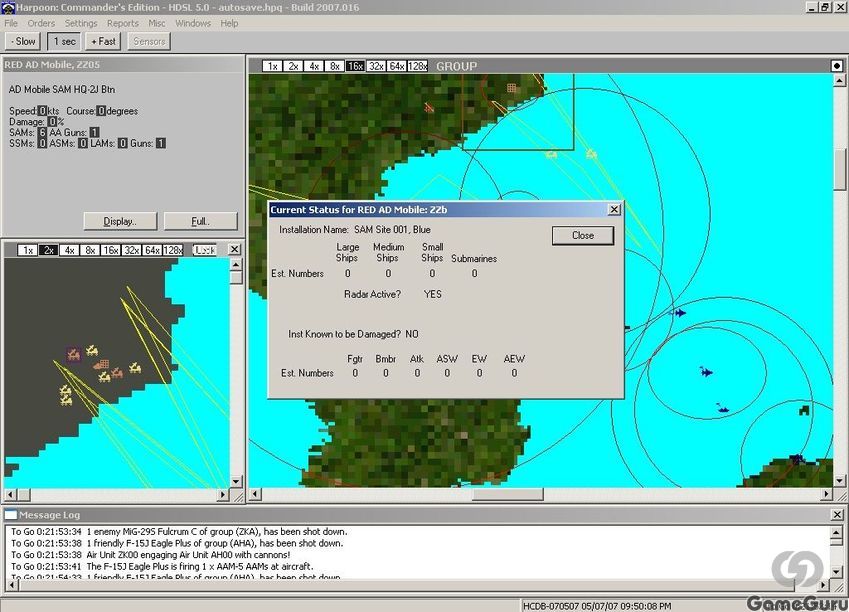This screenshot has height=612, width=849.
Task: Set main map zoom to 64x
Action: [x=396, y=66]
